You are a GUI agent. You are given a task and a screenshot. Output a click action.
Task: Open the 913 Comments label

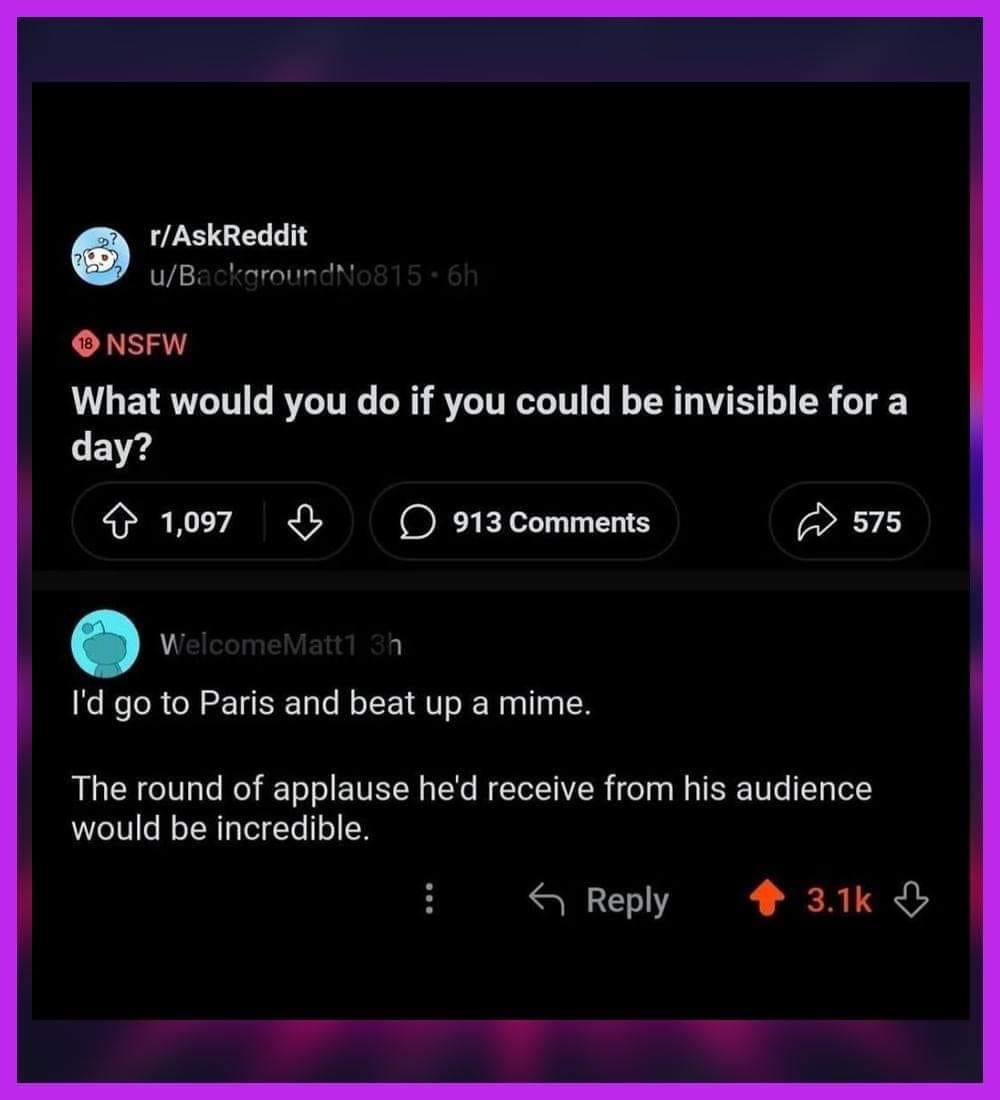pos(551,522)
